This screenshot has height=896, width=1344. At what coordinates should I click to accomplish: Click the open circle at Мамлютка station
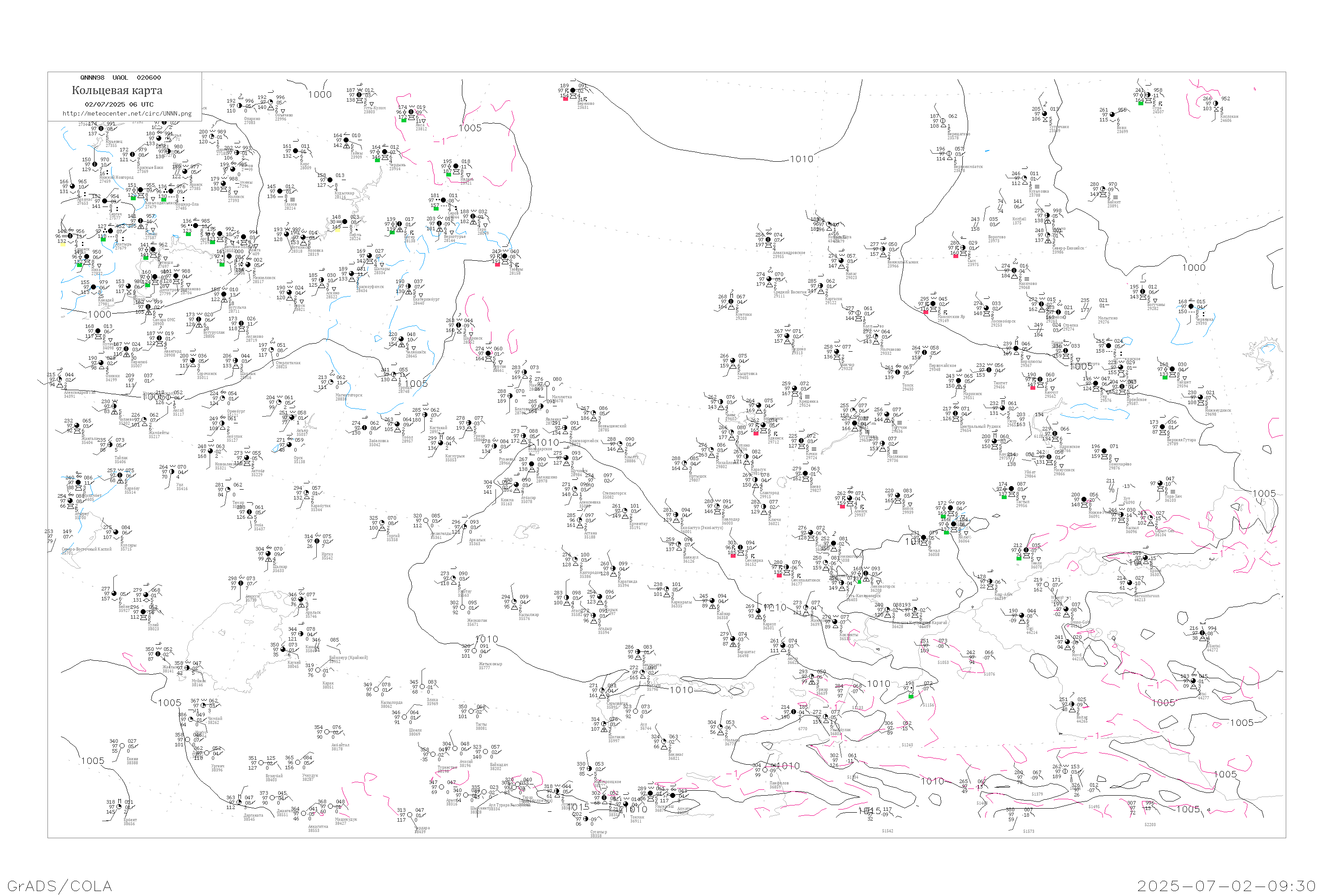547,384
